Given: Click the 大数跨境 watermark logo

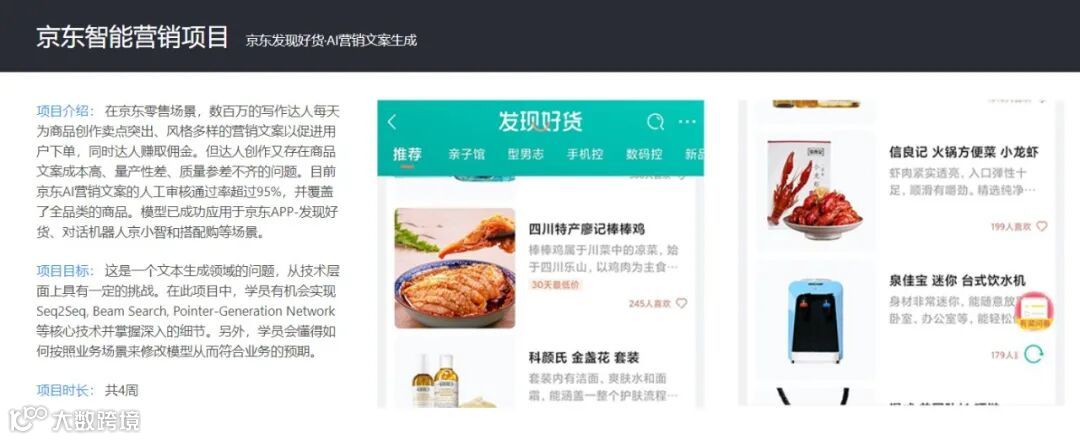Looking at the screenshot, I should coord(74,419).
